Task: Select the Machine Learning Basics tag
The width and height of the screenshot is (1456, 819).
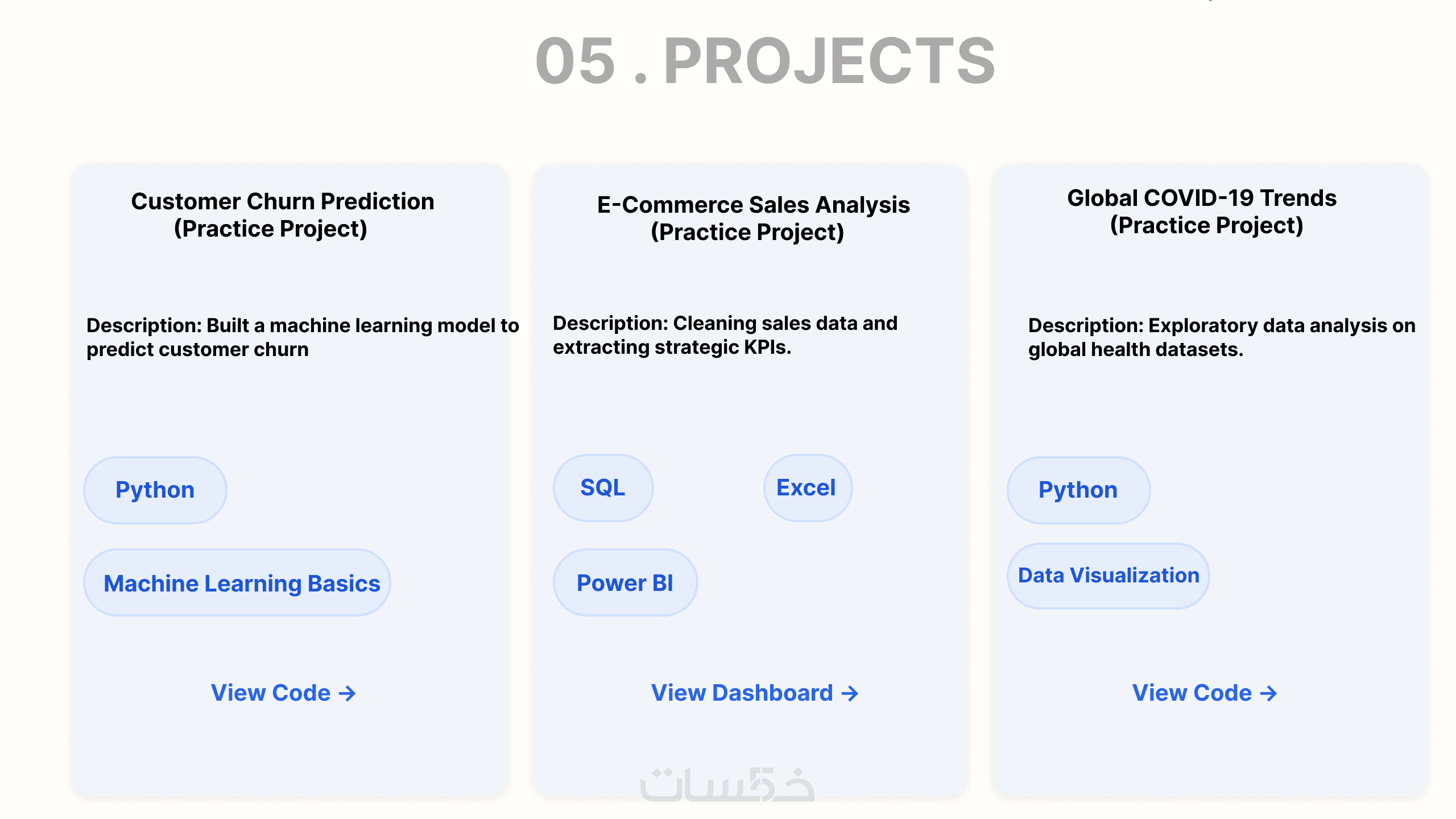Action: coord(237,582)
